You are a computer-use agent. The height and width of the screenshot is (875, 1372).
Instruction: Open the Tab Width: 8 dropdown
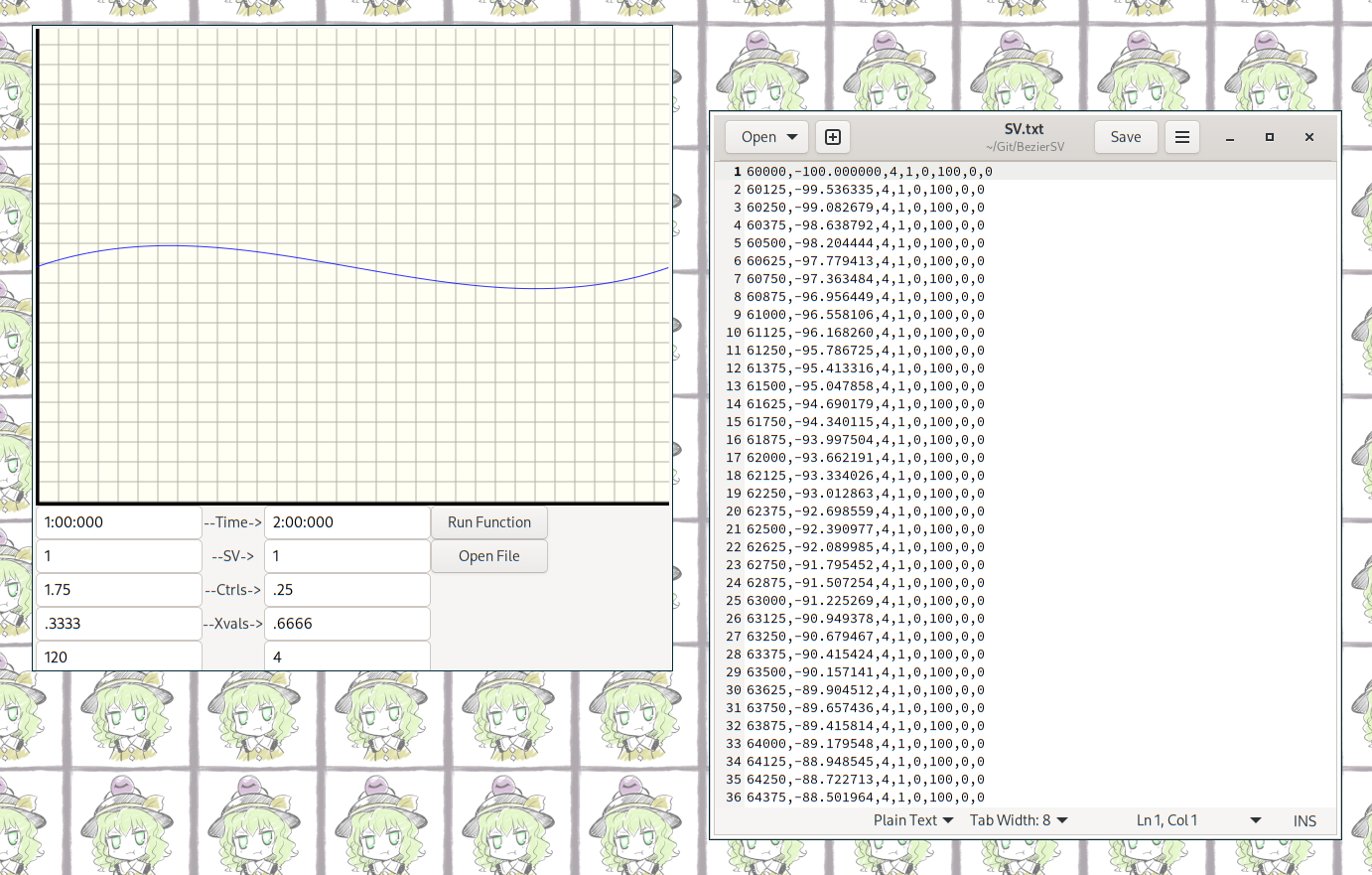[x=1019, y=820]
